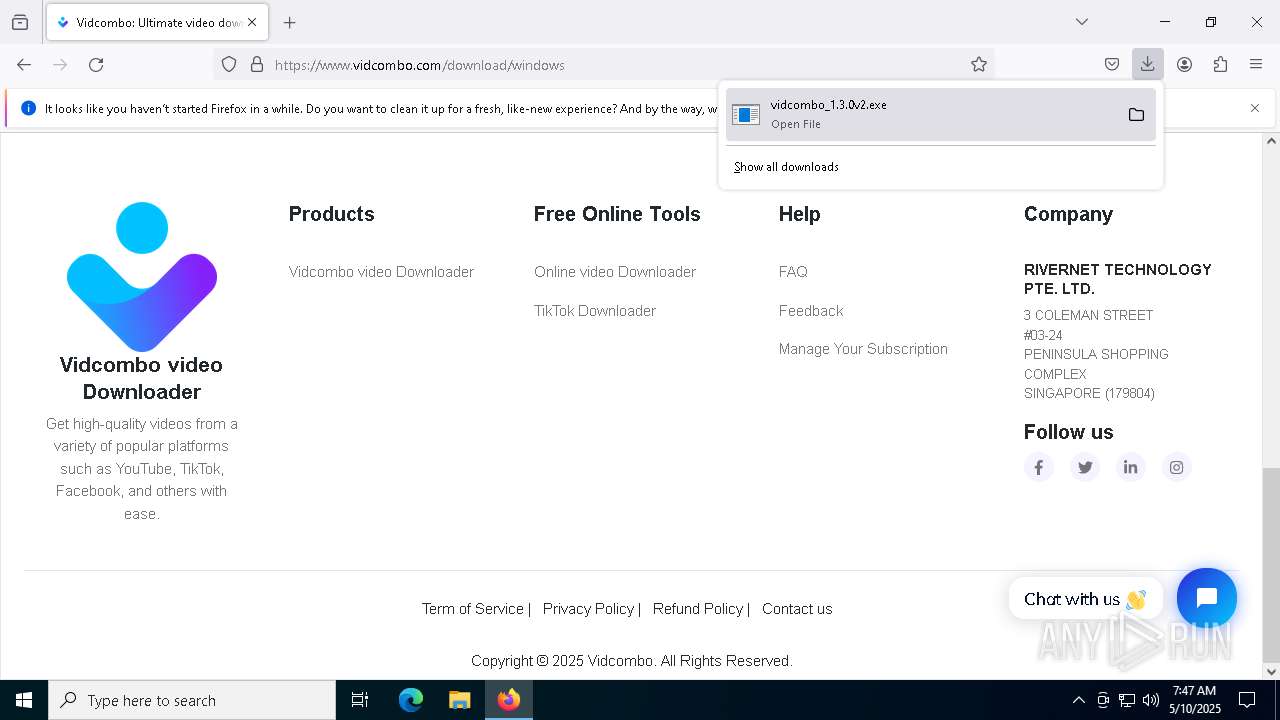Visit Vidcombo Facebook page icon
1280x720 pixels.
click(1039, 467)
